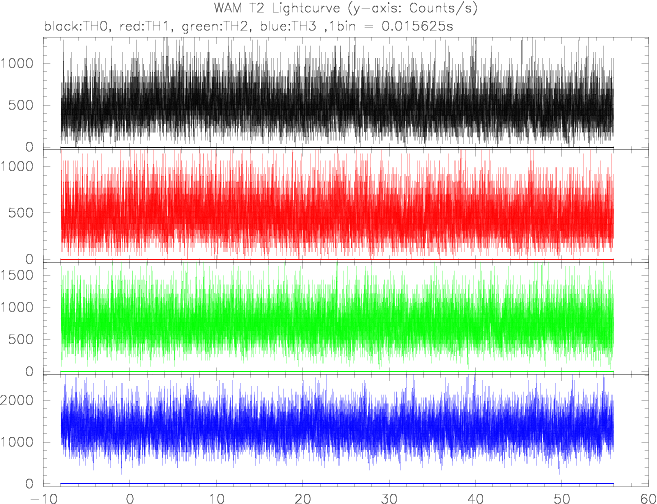
Task: Click the "500" y-axis label of the black TH0 panel
Action: point(23,105)
